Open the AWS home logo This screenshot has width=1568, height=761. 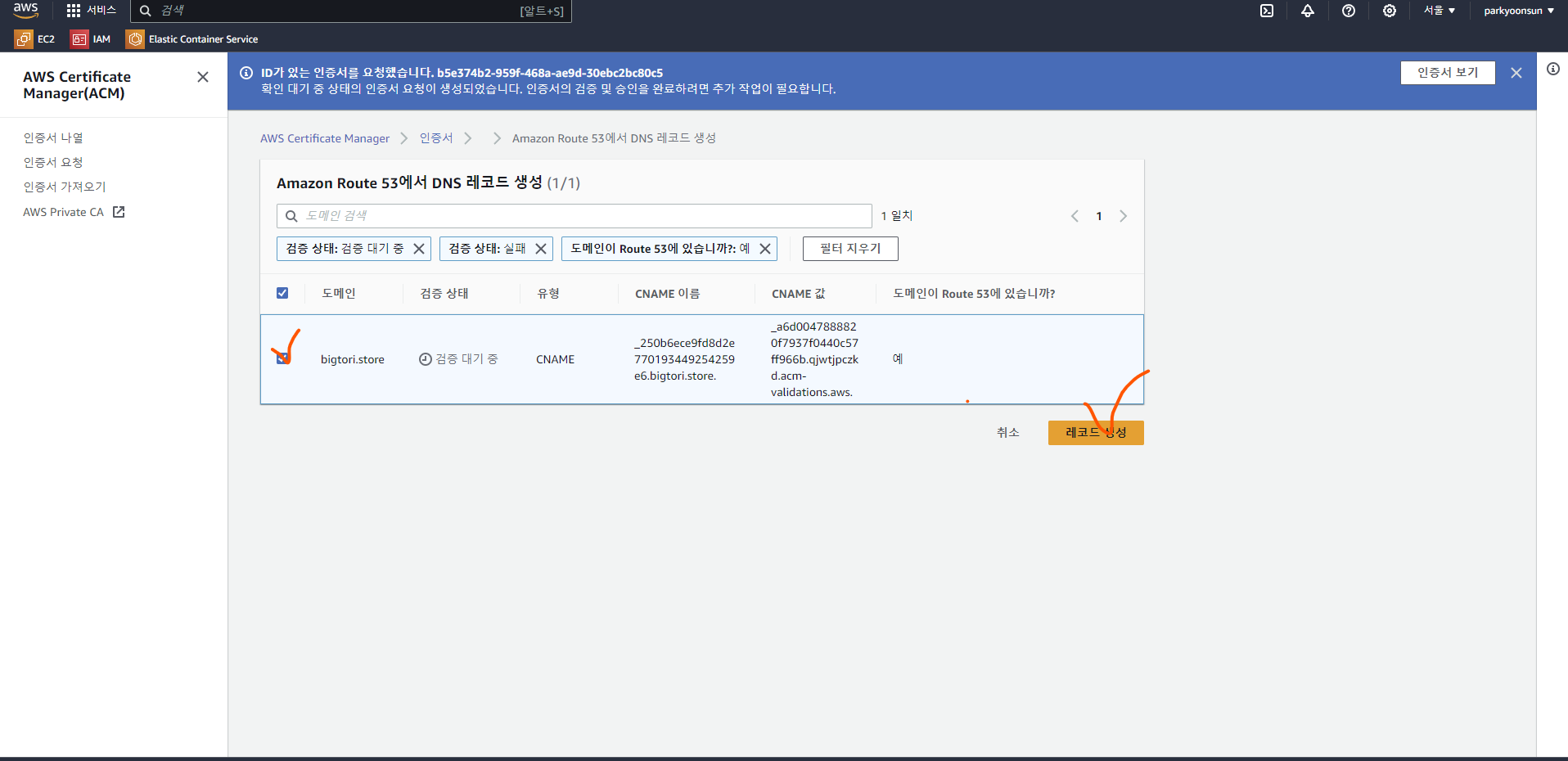tap(25, 10)
